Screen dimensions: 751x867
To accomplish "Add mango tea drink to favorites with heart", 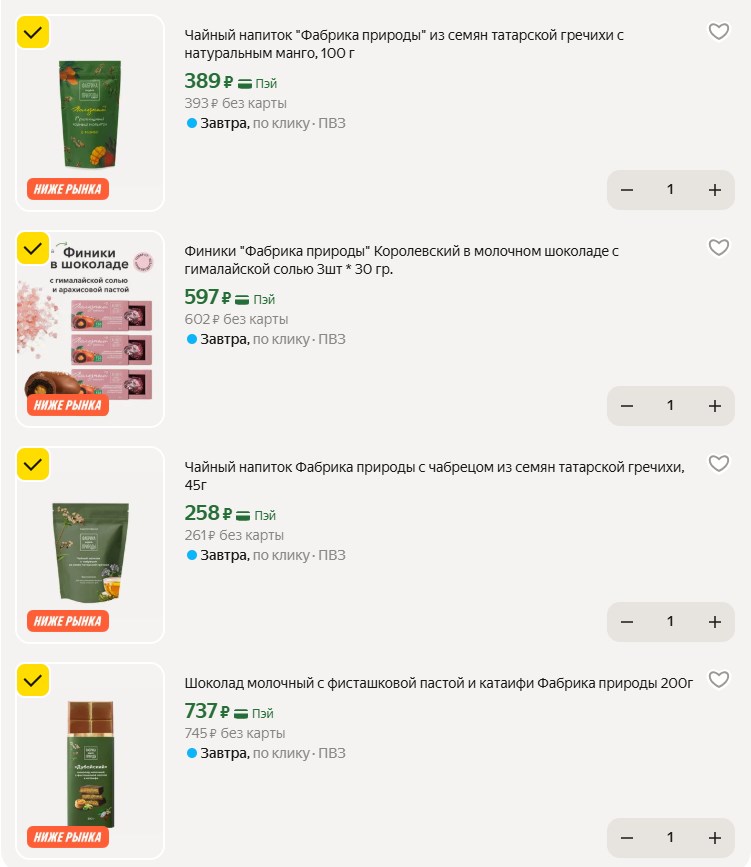I will (718, 32).
